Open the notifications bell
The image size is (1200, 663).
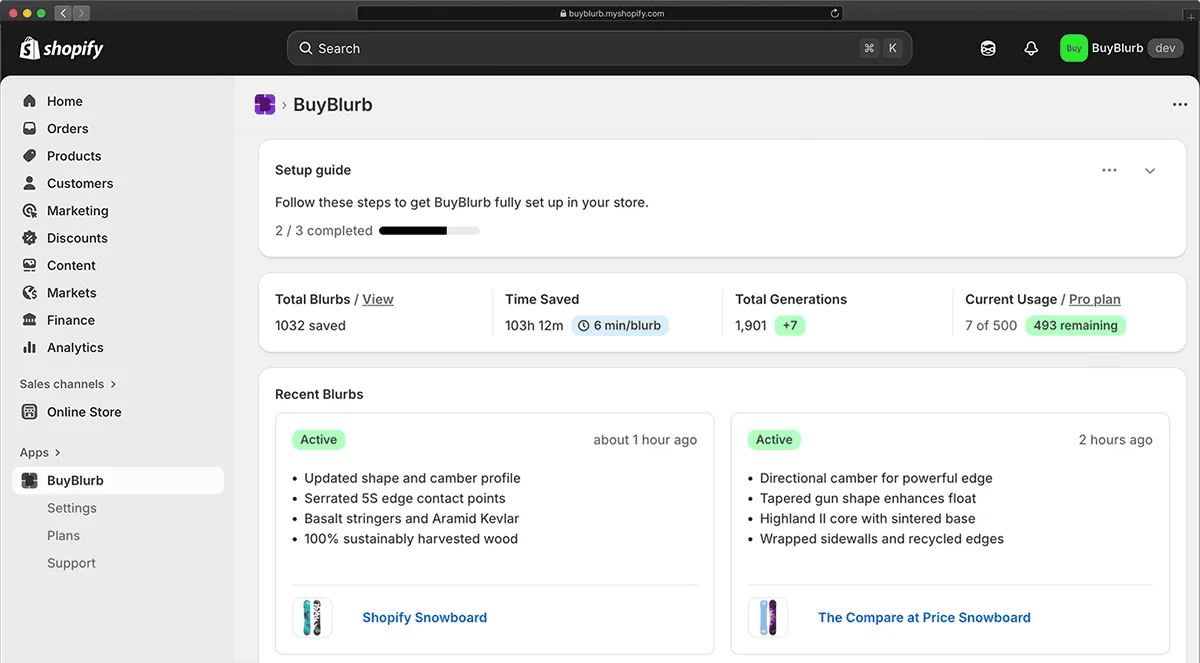(1031, 48)
